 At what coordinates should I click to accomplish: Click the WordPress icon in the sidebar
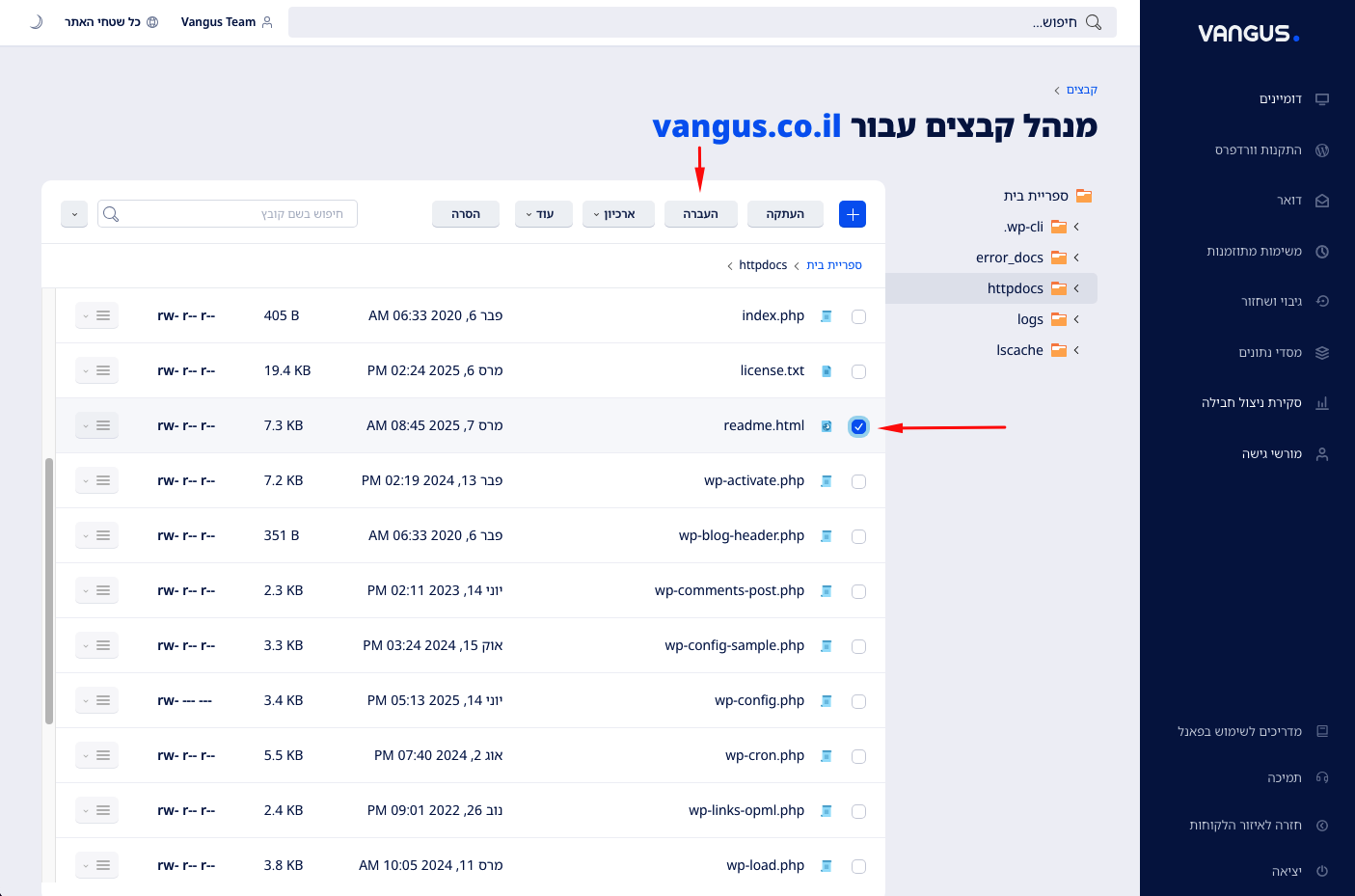[x=1322, y=150]
